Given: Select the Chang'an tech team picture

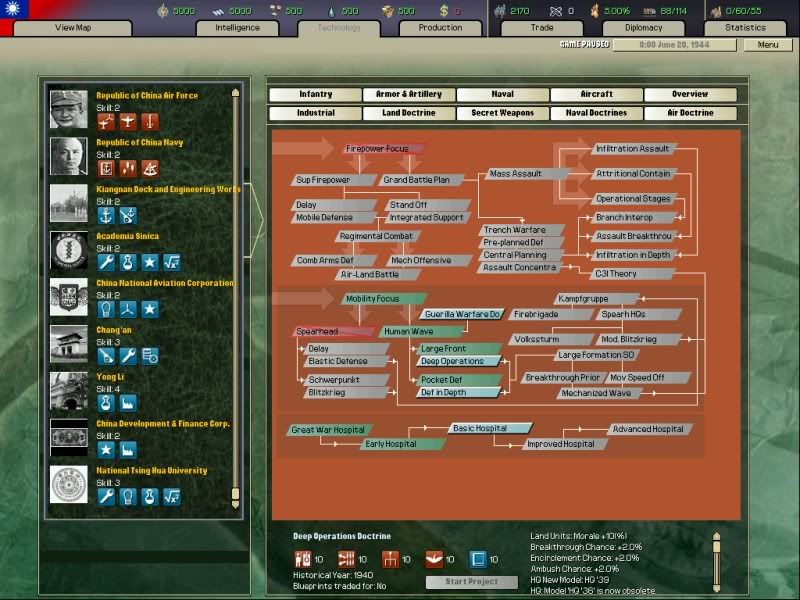Looking at the screenshot, I should (x=69, y=344).
